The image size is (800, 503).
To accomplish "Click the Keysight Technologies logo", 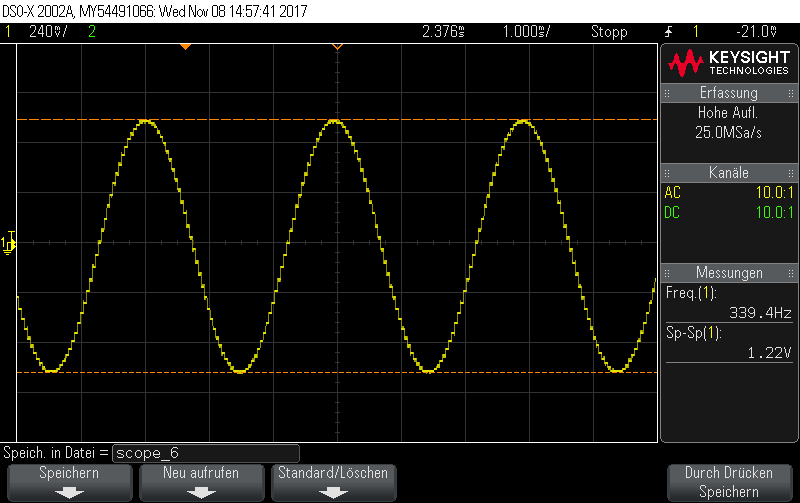I will pos(729,63).
